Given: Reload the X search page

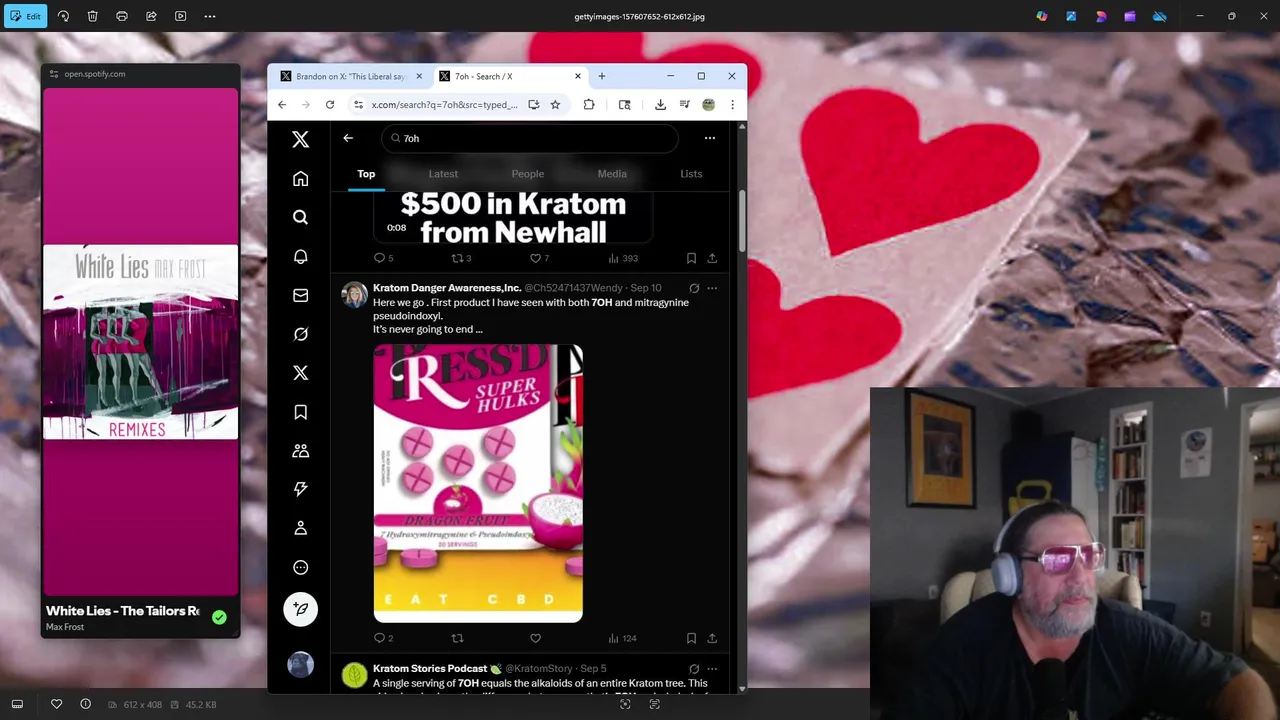Looking at the screenshot, I should pos(330,104).
